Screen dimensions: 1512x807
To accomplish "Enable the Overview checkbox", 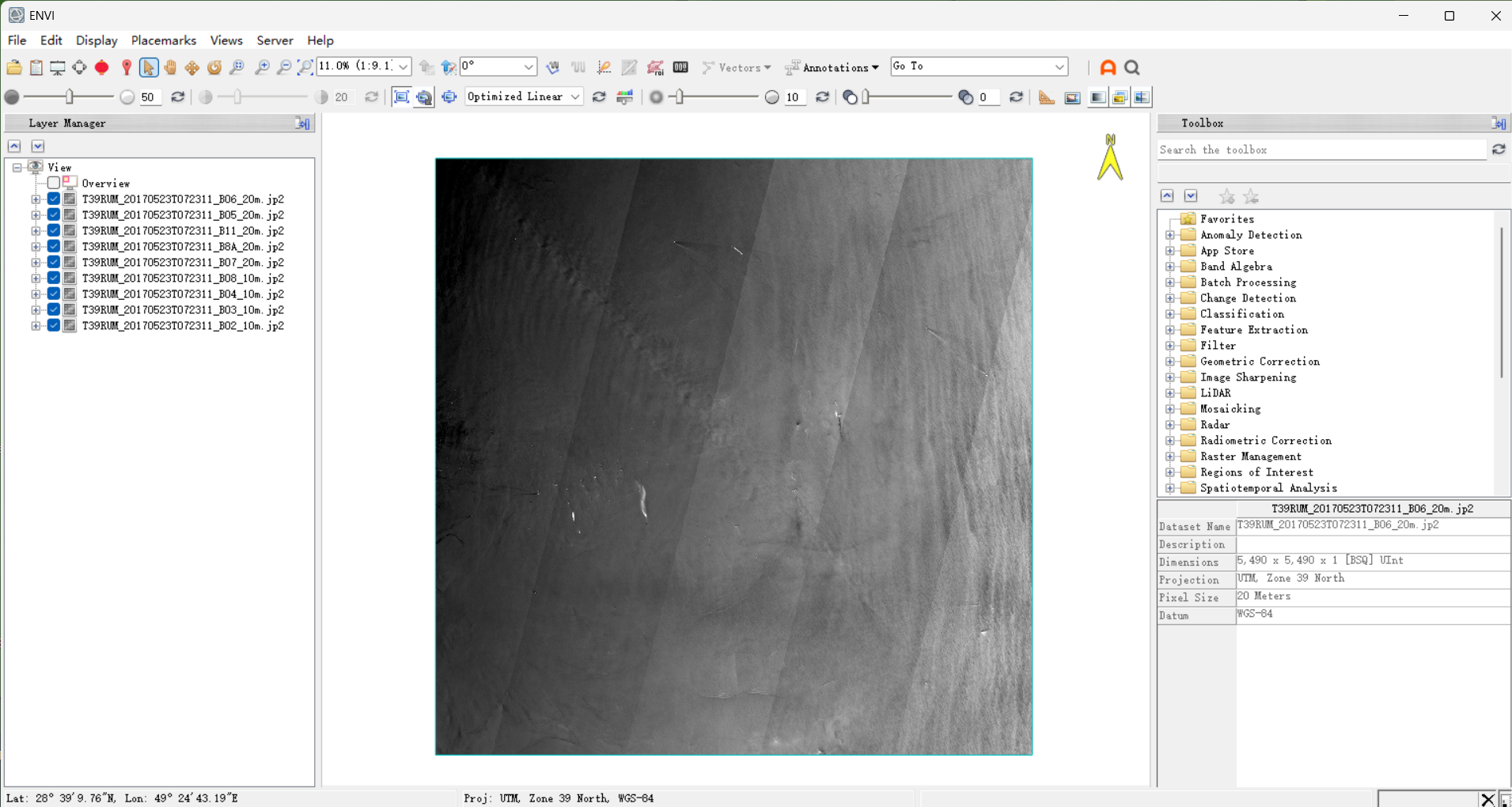I will pos(54,184).
